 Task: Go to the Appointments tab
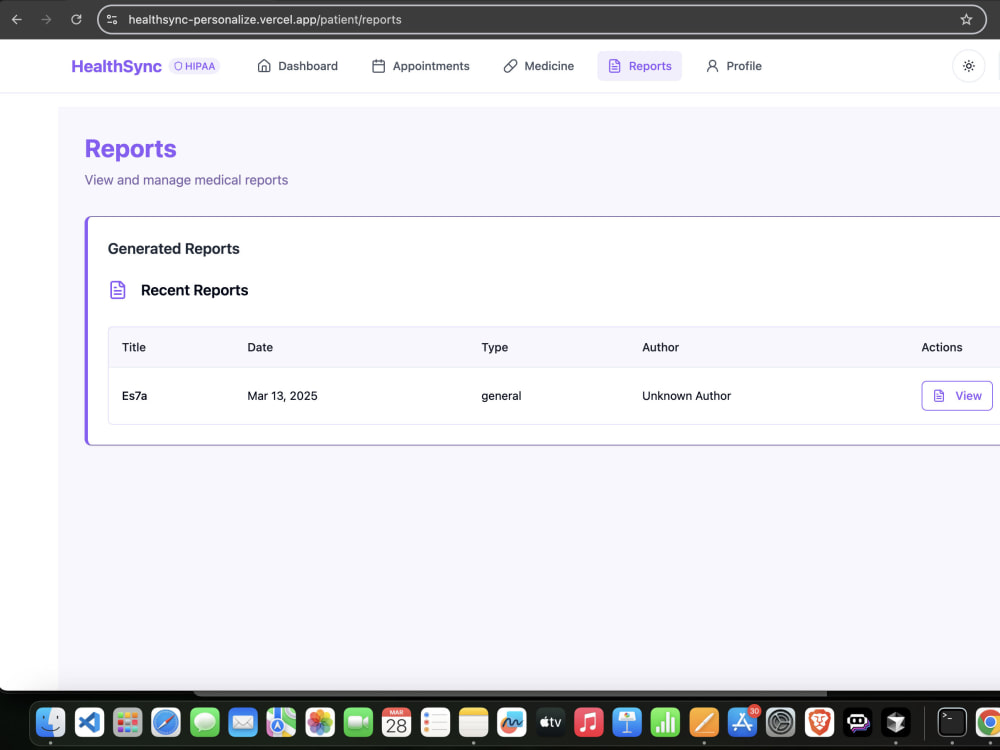point(420,66)
